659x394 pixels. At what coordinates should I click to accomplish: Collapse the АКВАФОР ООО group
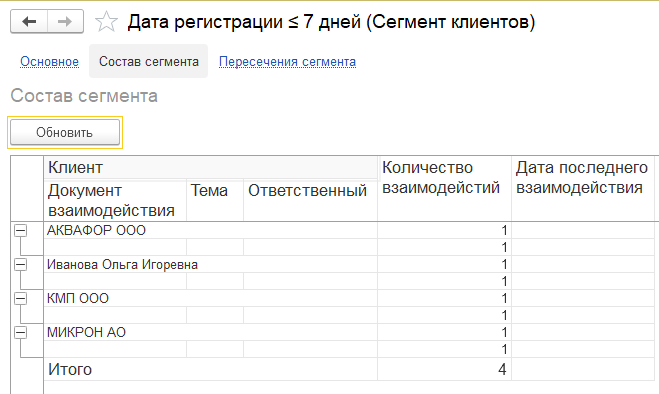(21, 230)
